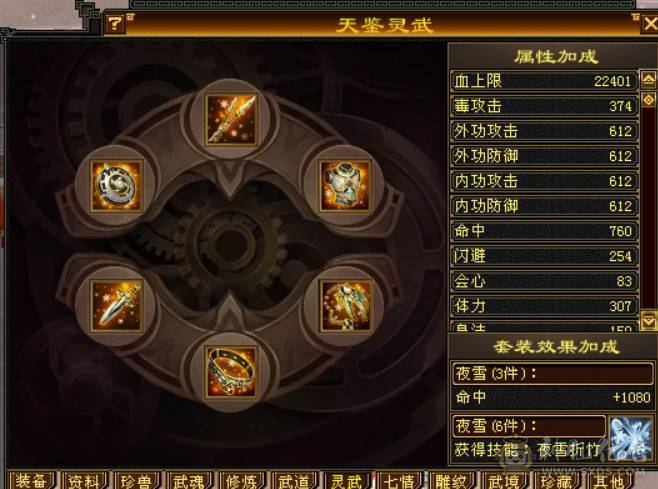Image resolution: width=658 pixels, height=489 pixels.
Task: Click the belt equipment slot icon
Action: click(231, 372)
